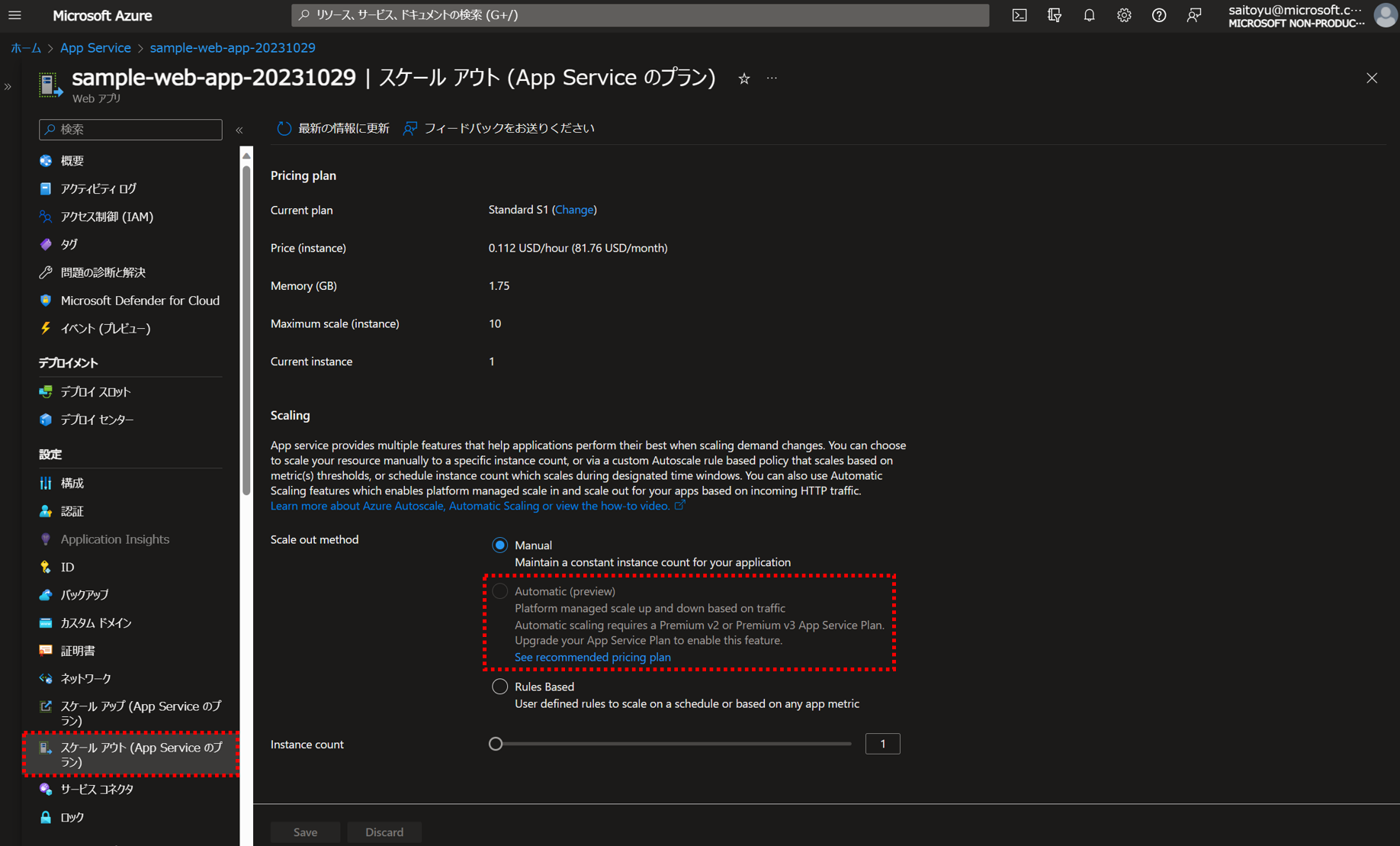Click the デプロイ センター icon
The image size is (1400, 846).
click(x=46, y=420)
